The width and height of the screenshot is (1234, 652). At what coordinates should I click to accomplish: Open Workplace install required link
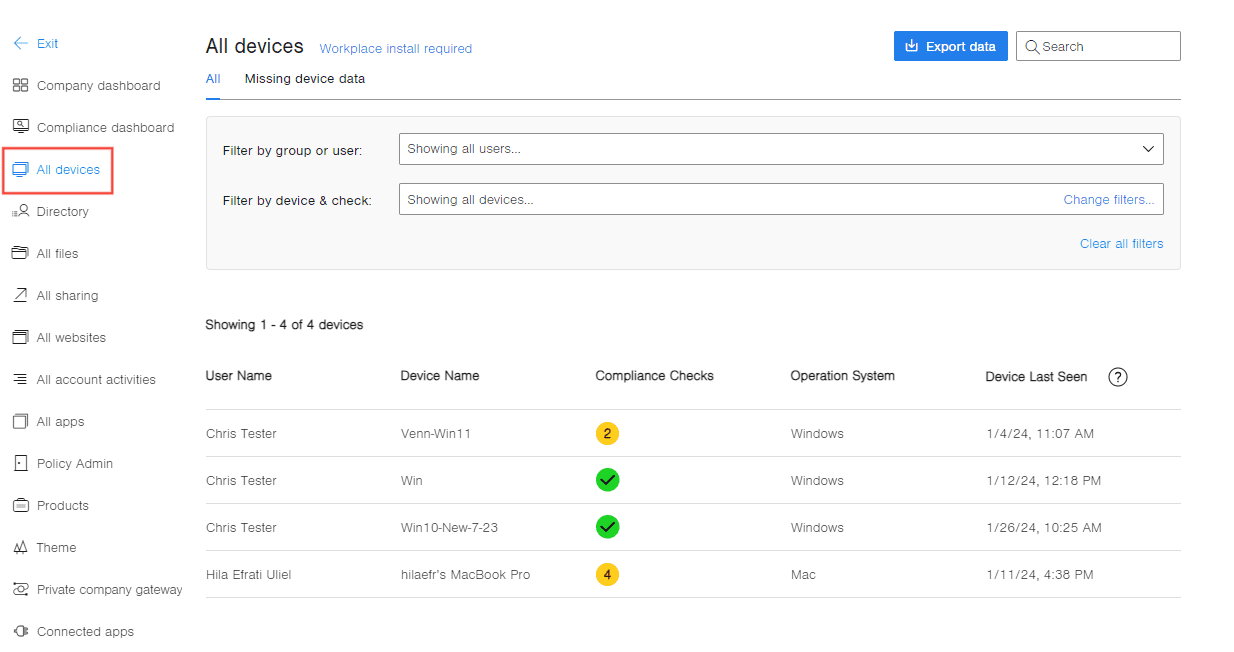pyautogui.click(x=396, y=49)
